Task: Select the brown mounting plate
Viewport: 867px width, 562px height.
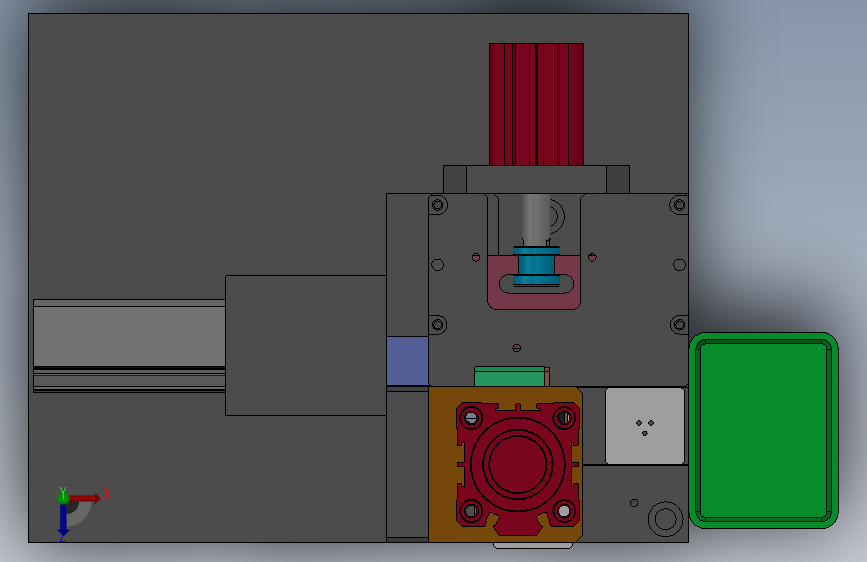Action: 442,465
